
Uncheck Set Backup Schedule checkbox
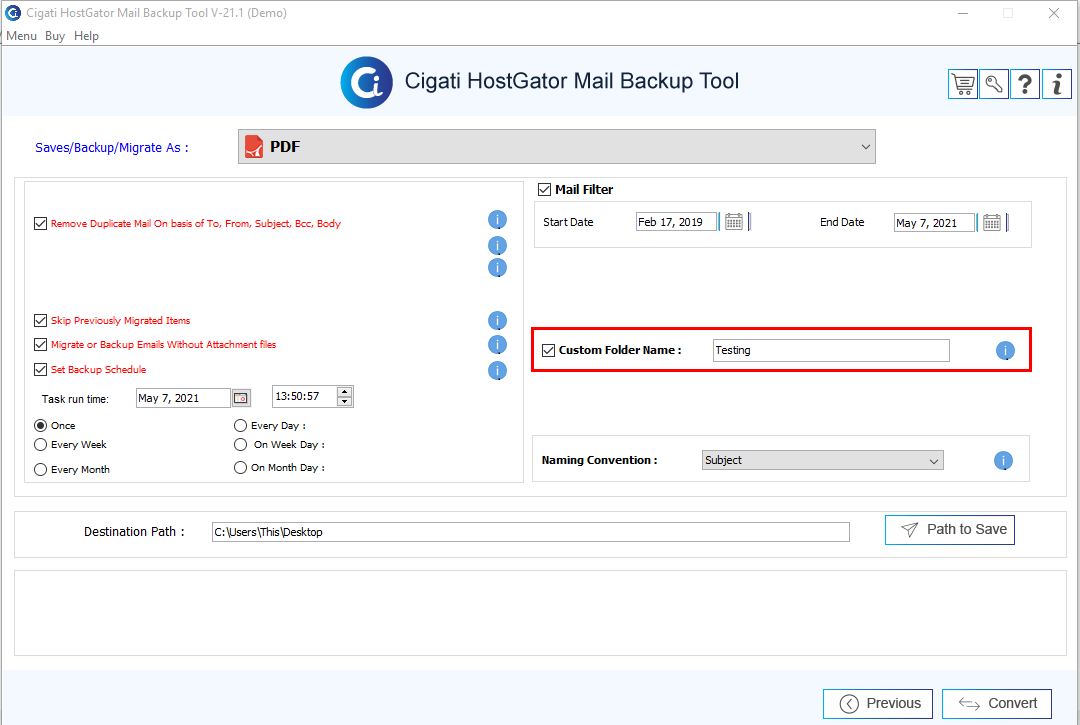click(x=40, y=369)
